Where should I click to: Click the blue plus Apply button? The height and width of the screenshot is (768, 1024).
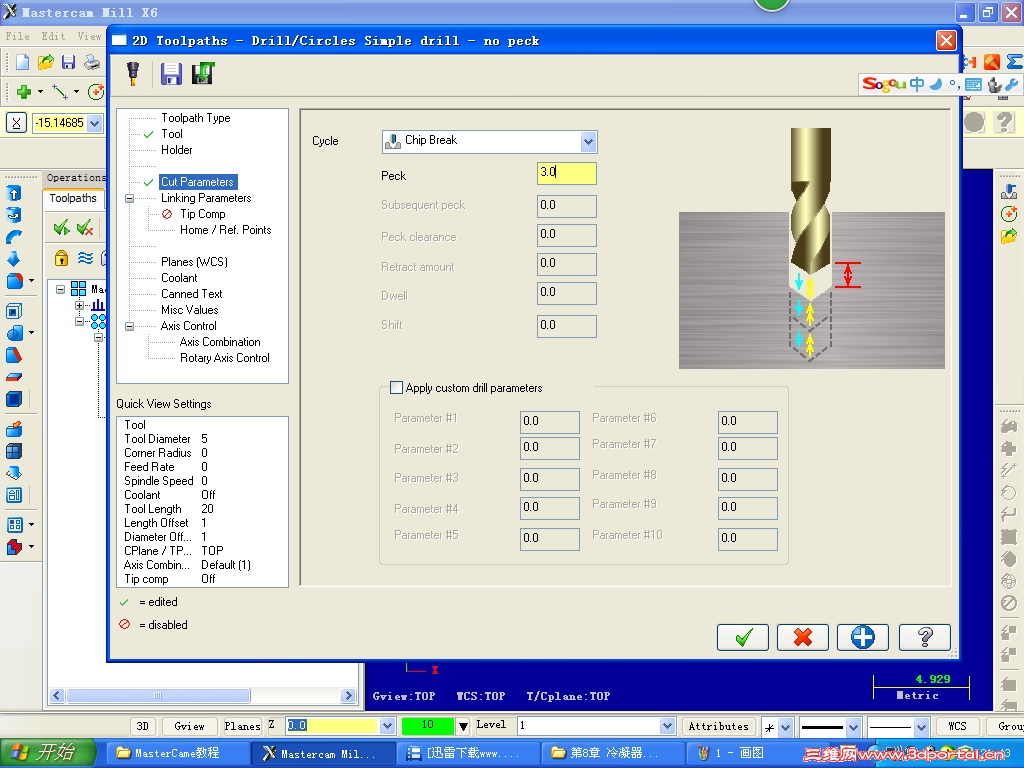coord(863,637)
